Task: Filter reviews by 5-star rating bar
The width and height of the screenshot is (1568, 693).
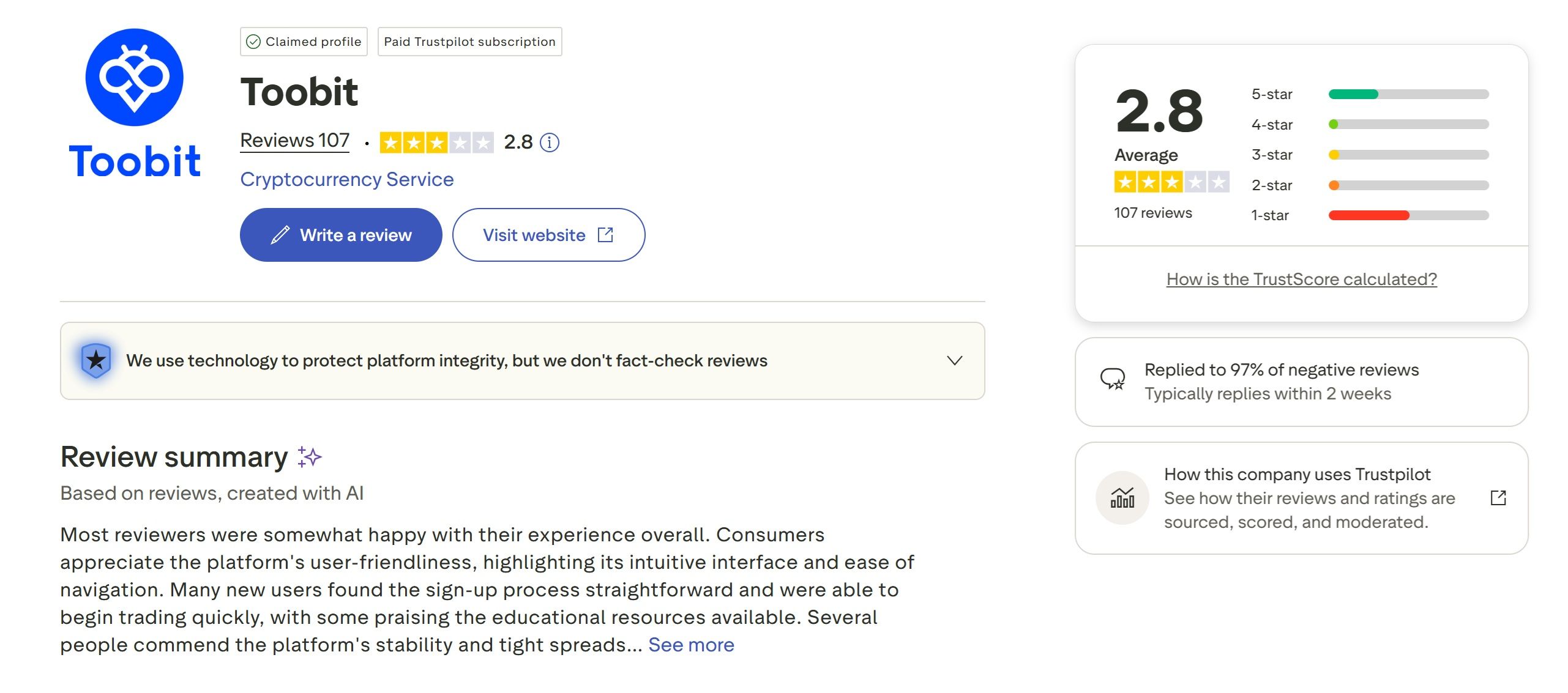Action: click(x=1408, y=94)
